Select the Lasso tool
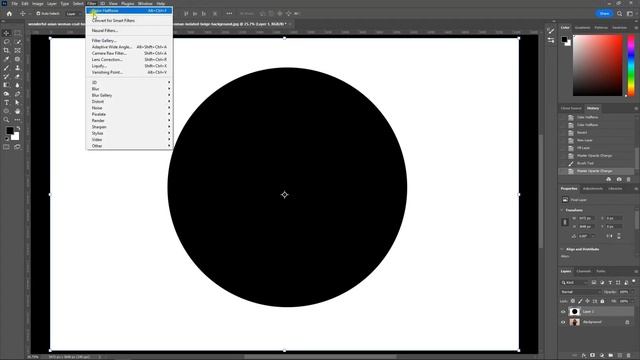640x360 pixels. coord(6,42)
